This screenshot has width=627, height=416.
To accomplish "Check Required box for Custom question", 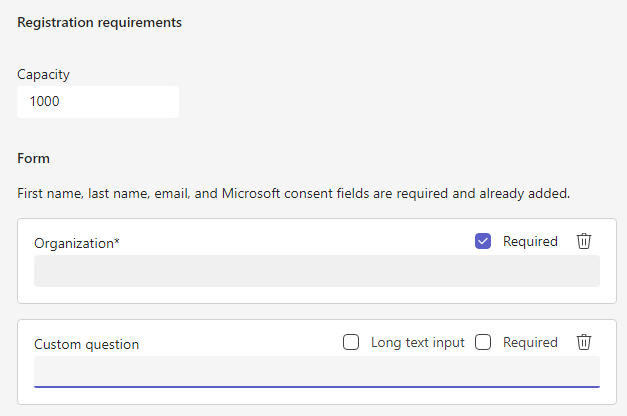I will pos(483,342).
